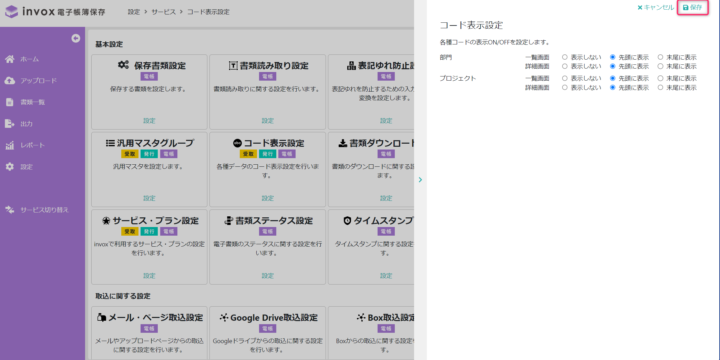Click 発行 tag on コード表示設定 card
Image resolution: width=720 pixels, height=360 pixels.
click(268, 154)
